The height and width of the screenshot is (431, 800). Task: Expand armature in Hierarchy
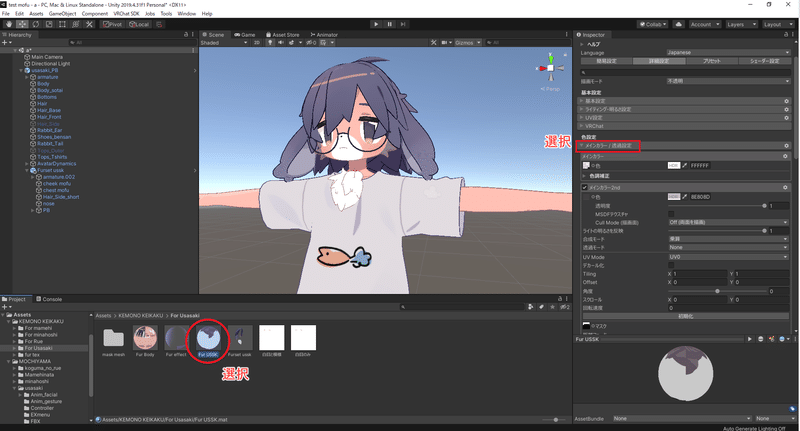click(27, 77)
